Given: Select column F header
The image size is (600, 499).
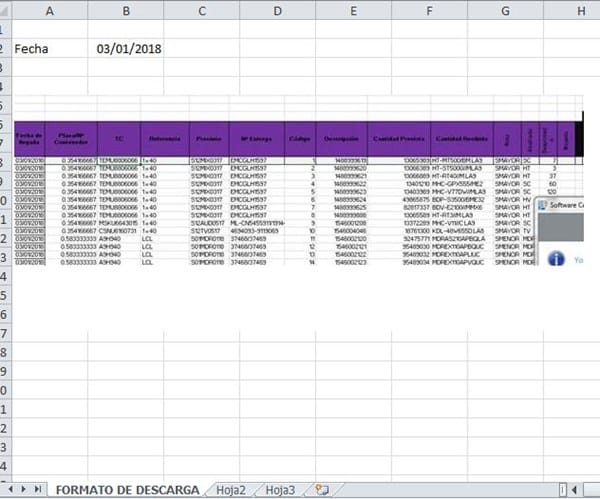Looking at the screenshot, I should coord(429,10).
